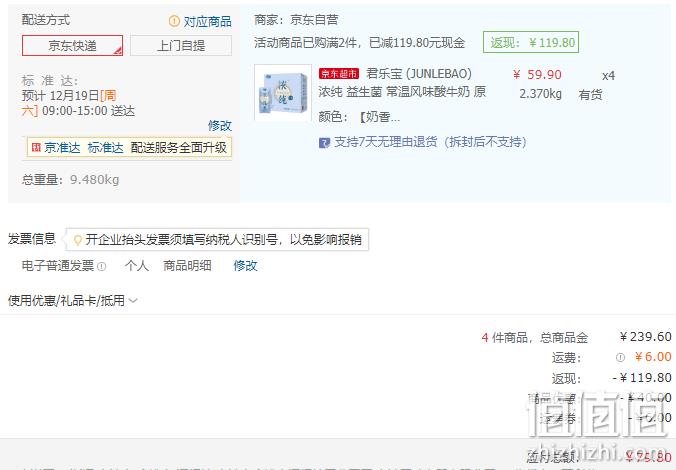Viewport: 676px width, 470px height.
Task: Click the lightbulb tip icon in invoice notice
Action: click(78, 240)
